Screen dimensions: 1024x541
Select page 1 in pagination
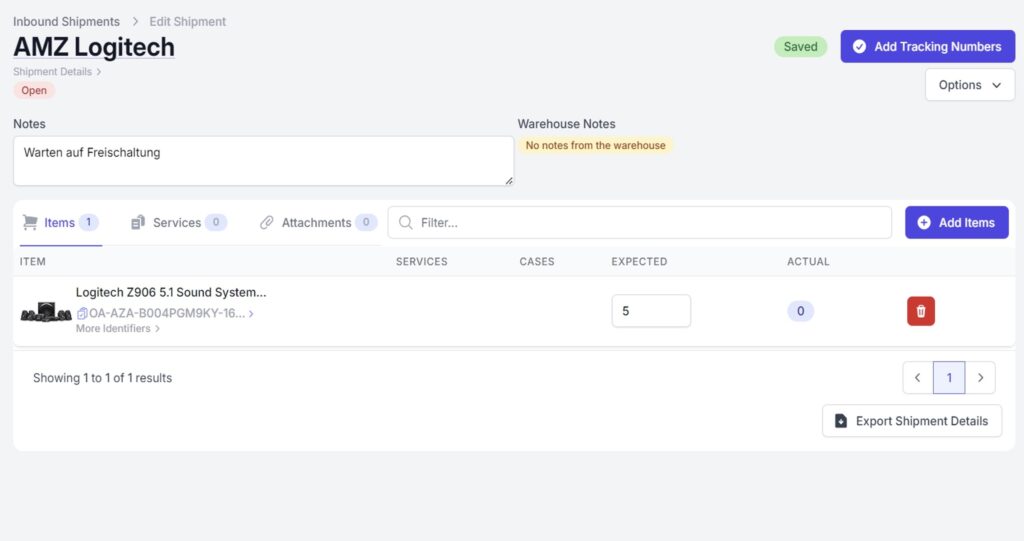coord(949,378)
